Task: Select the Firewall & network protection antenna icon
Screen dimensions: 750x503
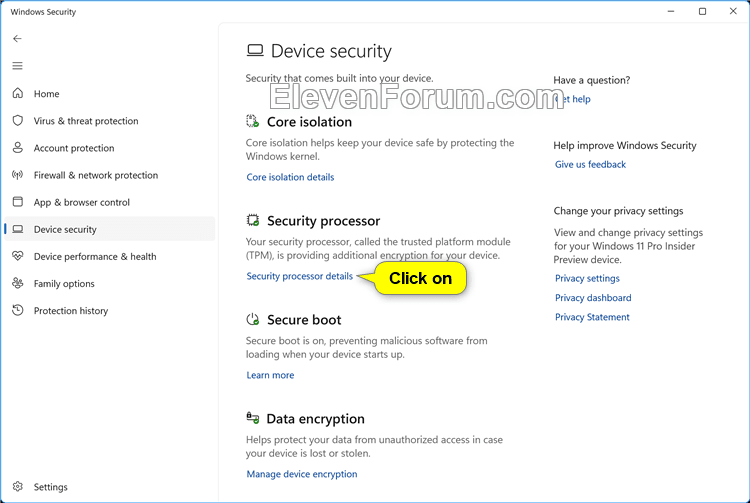Action: pyautogui.click(x=18, y=175)
